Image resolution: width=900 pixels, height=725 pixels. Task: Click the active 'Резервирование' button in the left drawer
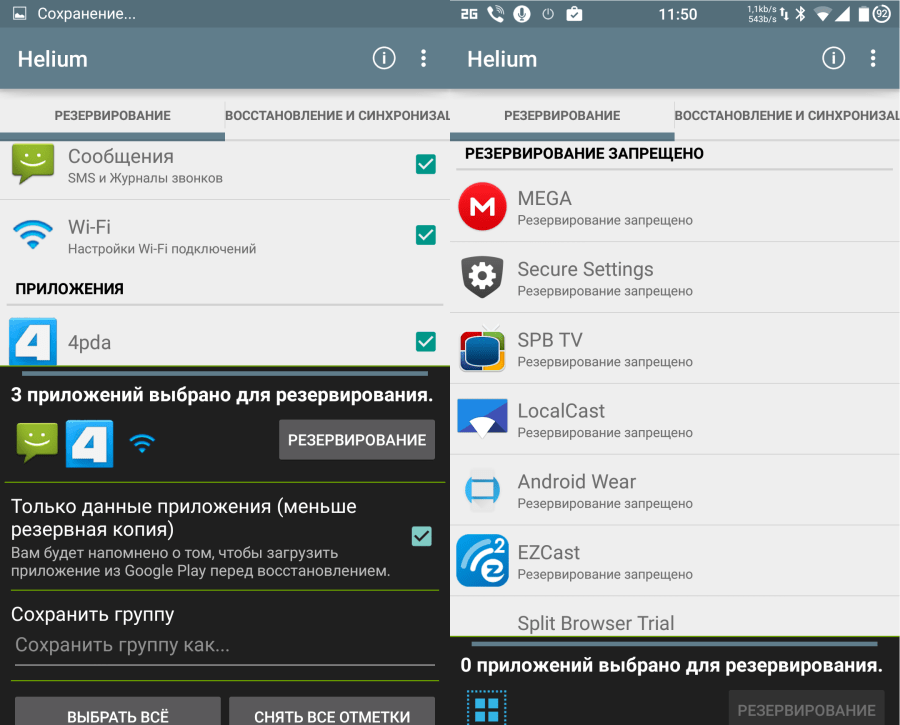(357, 440)
